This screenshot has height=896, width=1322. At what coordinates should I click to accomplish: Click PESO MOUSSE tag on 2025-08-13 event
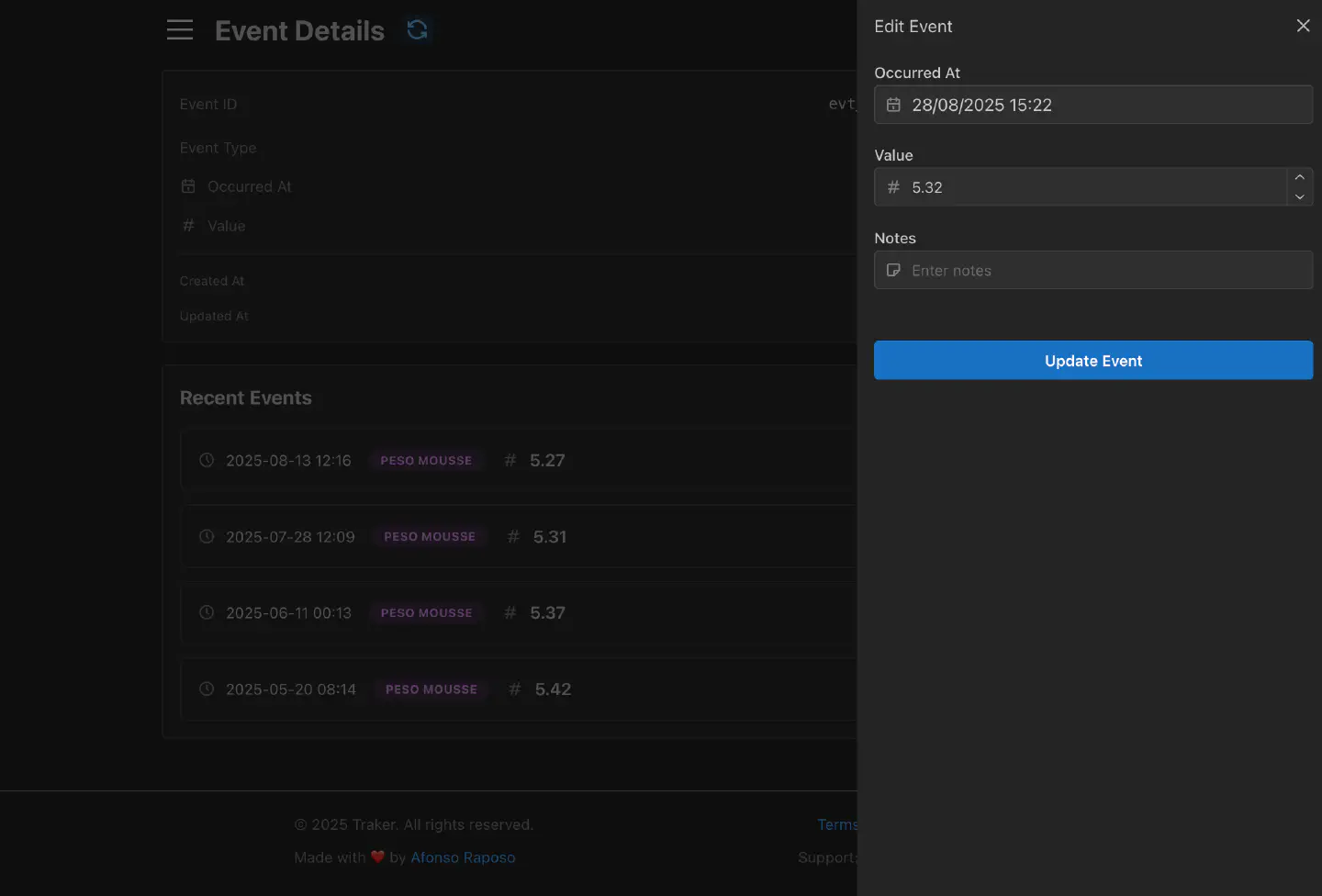click(426, 460)
